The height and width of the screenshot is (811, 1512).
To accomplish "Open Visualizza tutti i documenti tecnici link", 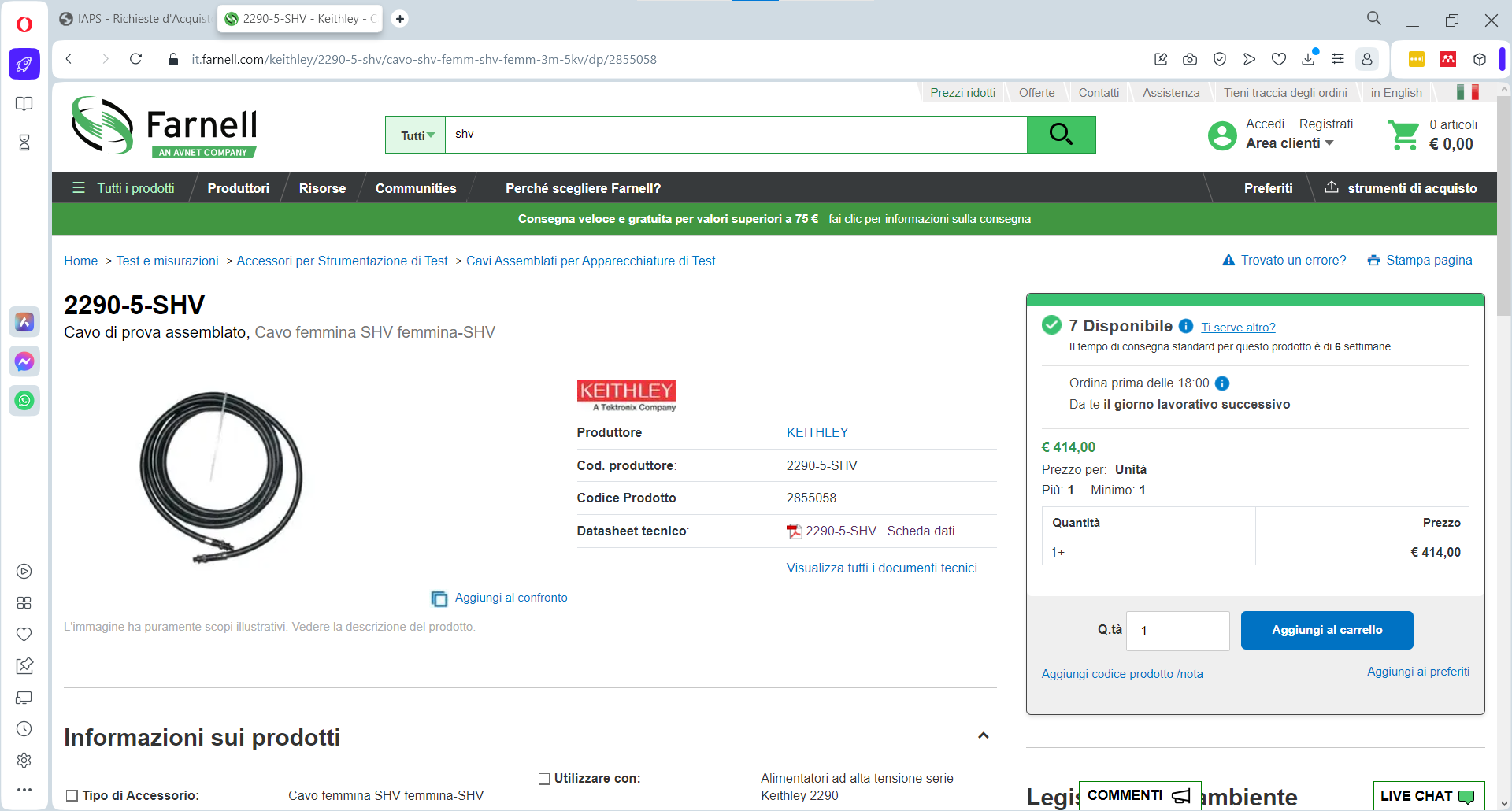I will pos(881,568).
